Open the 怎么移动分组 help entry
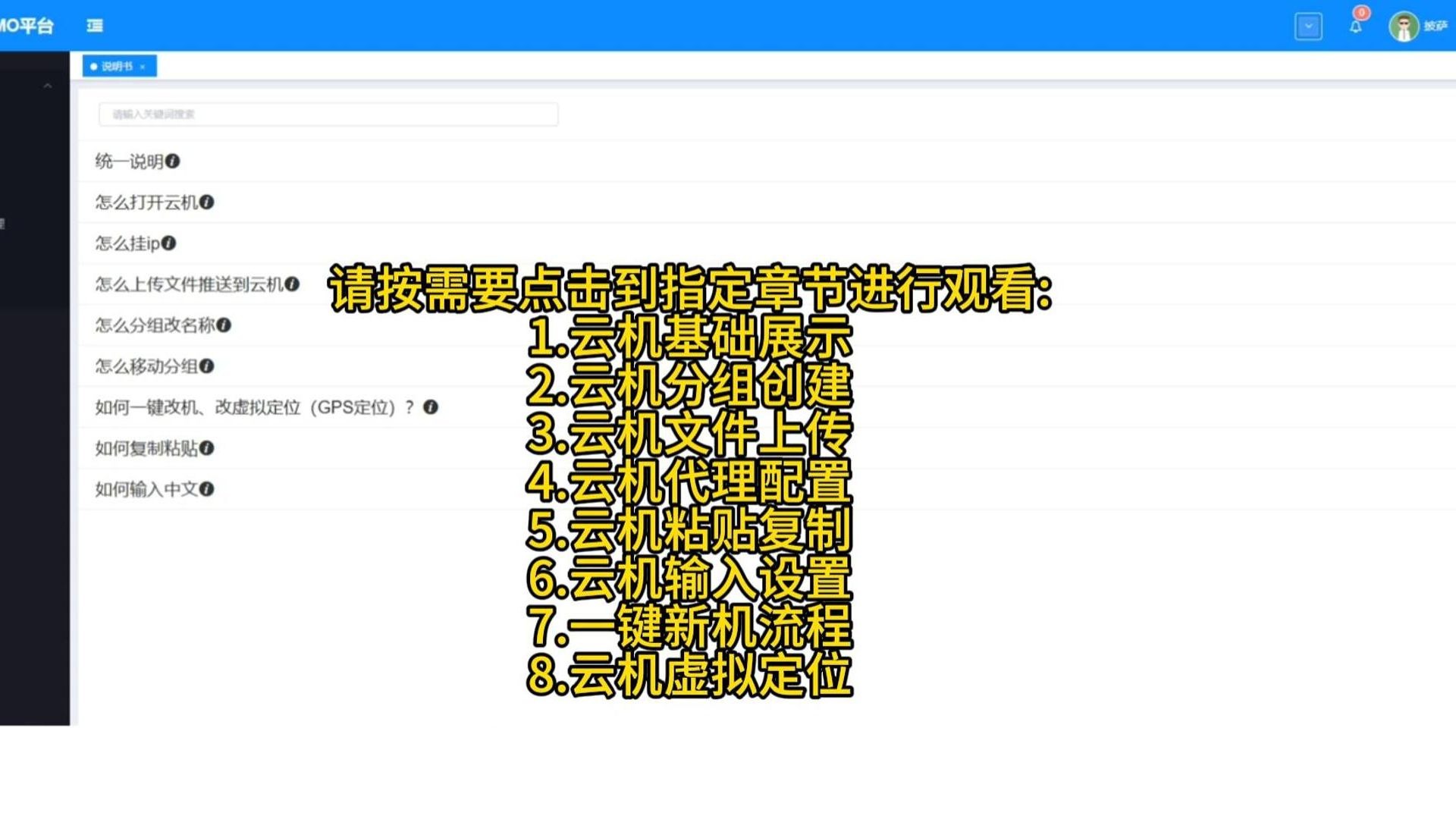Viewport: 1456px width, 819px height. [146, 366]
